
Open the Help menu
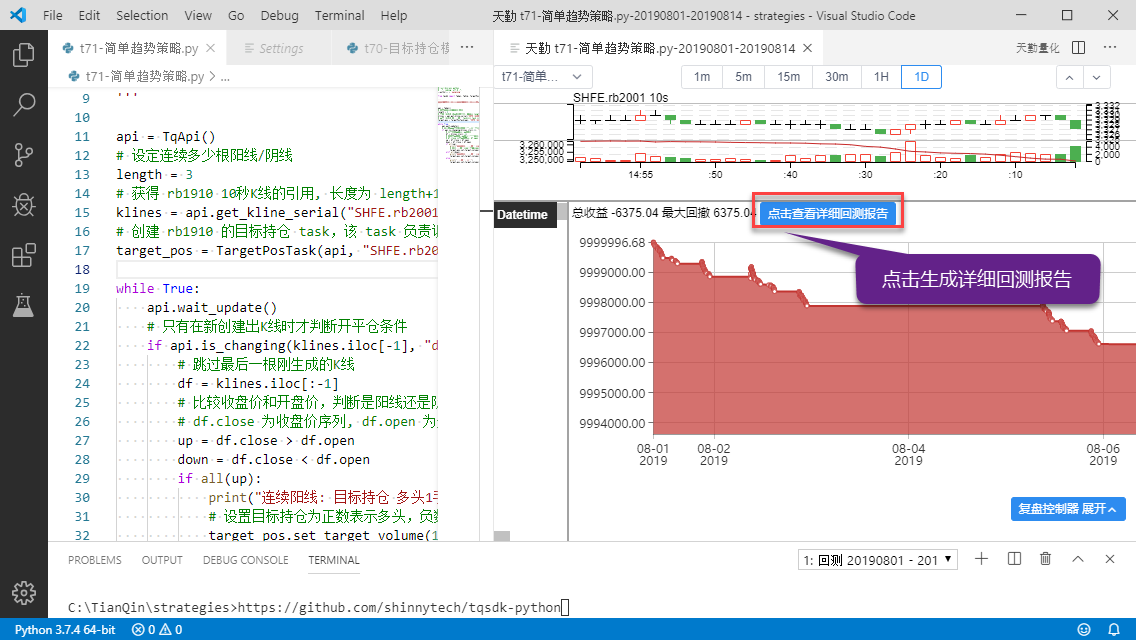pyautogui.click(x=394, y=15)
